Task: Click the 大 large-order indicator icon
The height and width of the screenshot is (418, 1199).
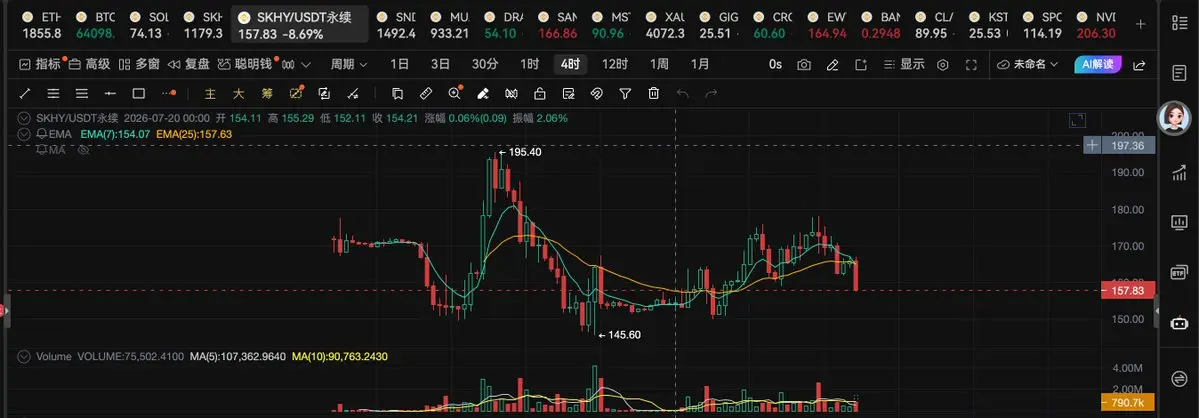Action: (239, 94)
